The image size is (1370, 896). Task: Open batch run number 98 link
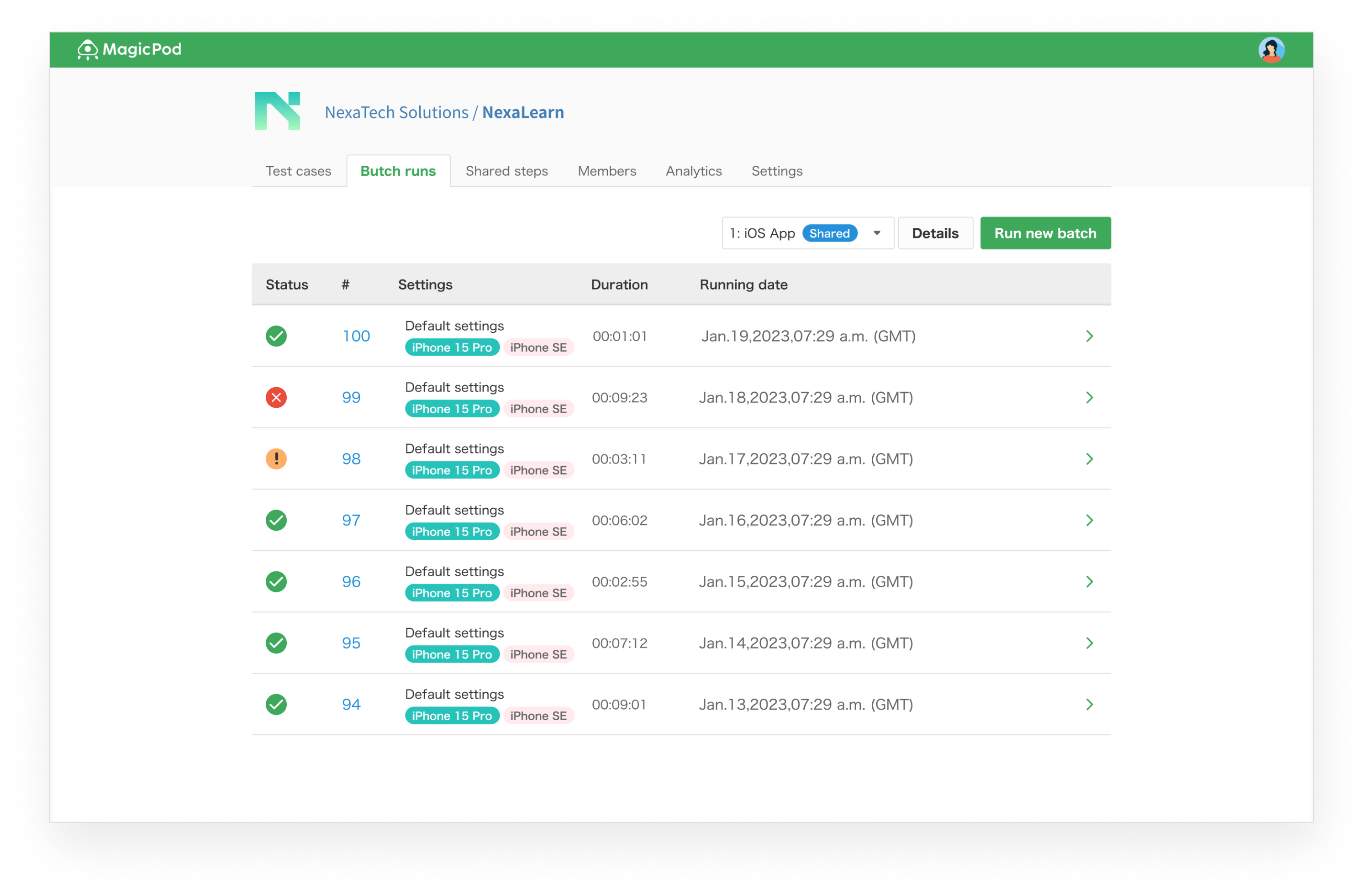[351, 459]
